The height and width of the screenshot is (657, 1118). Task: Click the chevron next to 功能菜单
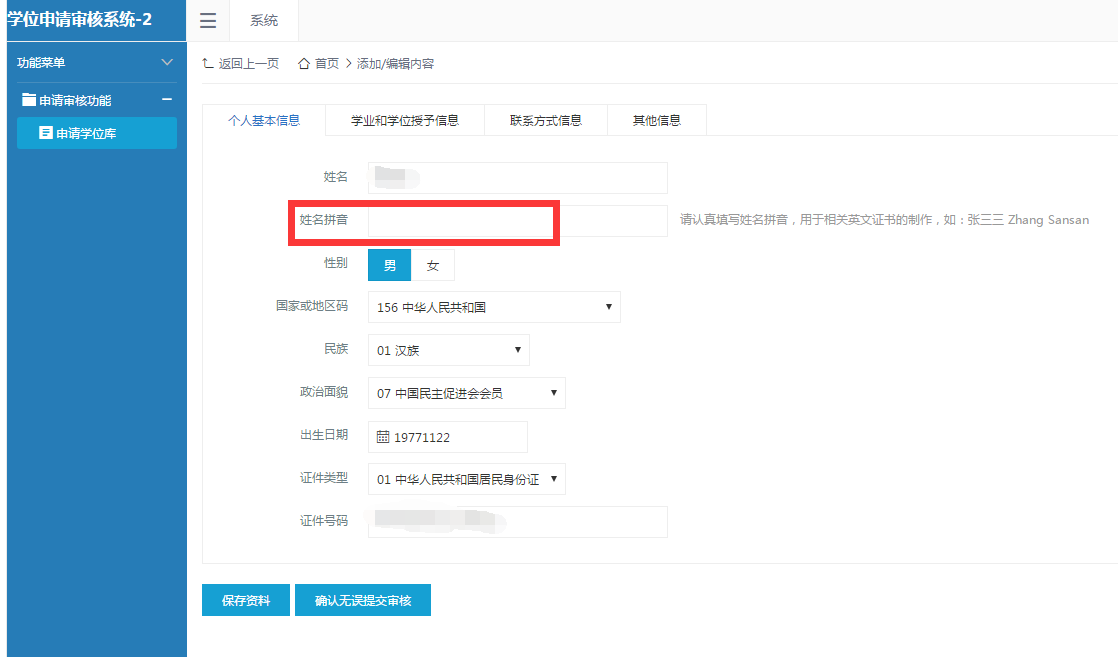click(x=168, y=62)
